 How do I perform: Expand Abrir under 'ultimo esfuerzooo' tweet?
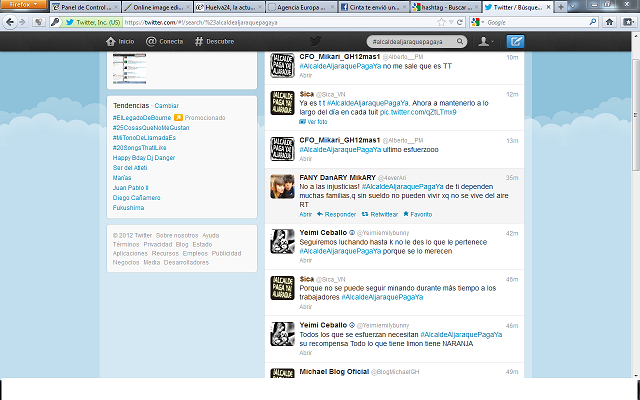pyautogui.click(x=305, y=159)
